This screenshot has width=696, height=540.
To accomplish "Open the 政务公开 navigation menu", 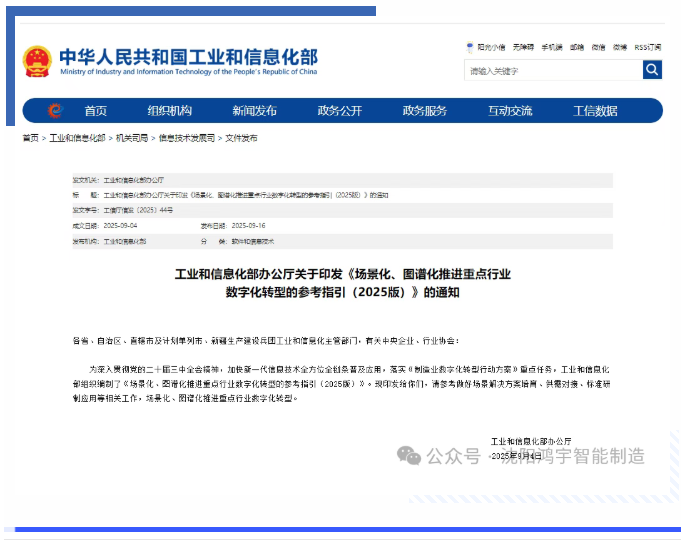I will click(x=340, y=110).
